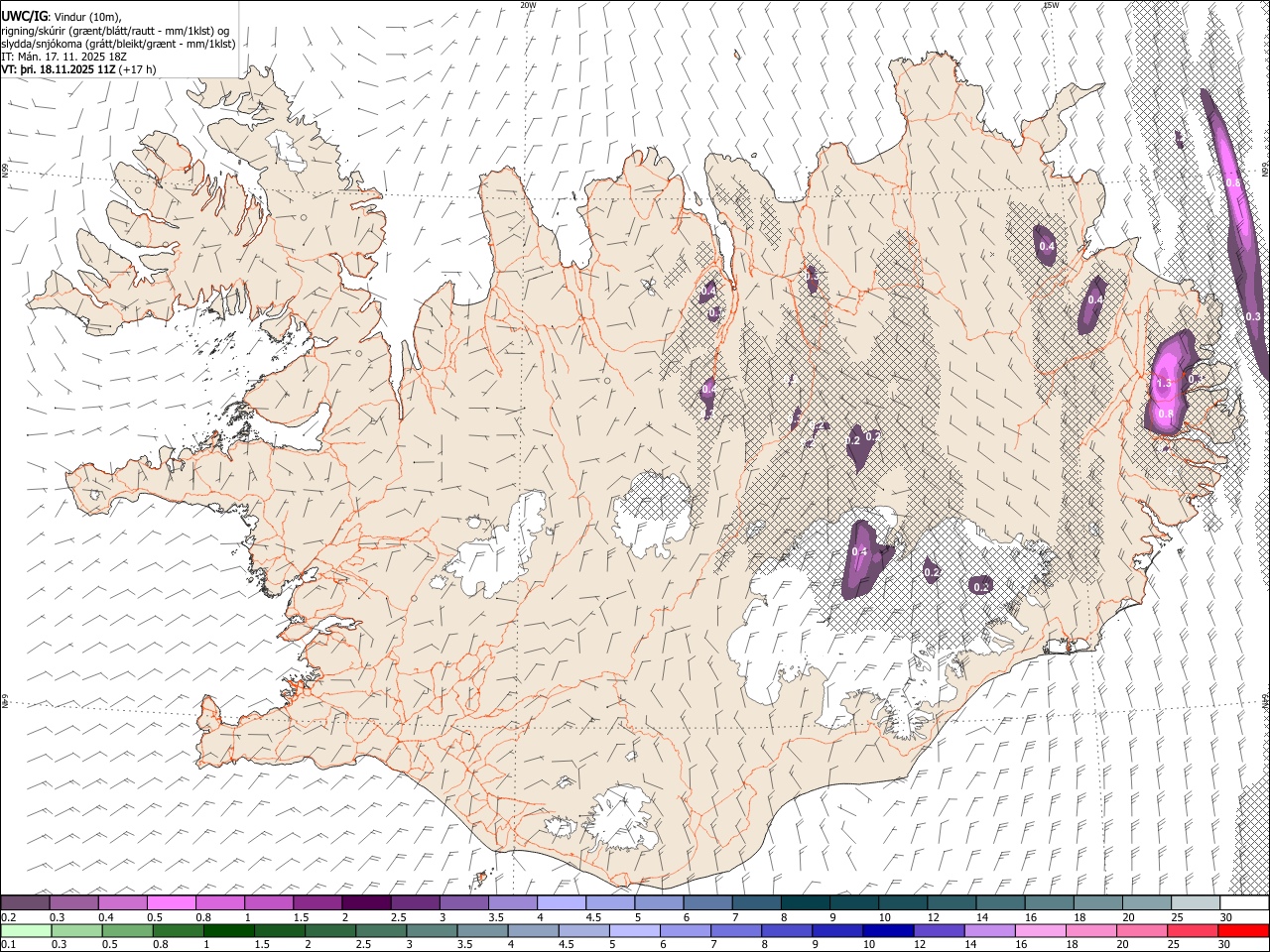
Task: Click the '4.5' label on the upper scale
Action: pos(593,917)
